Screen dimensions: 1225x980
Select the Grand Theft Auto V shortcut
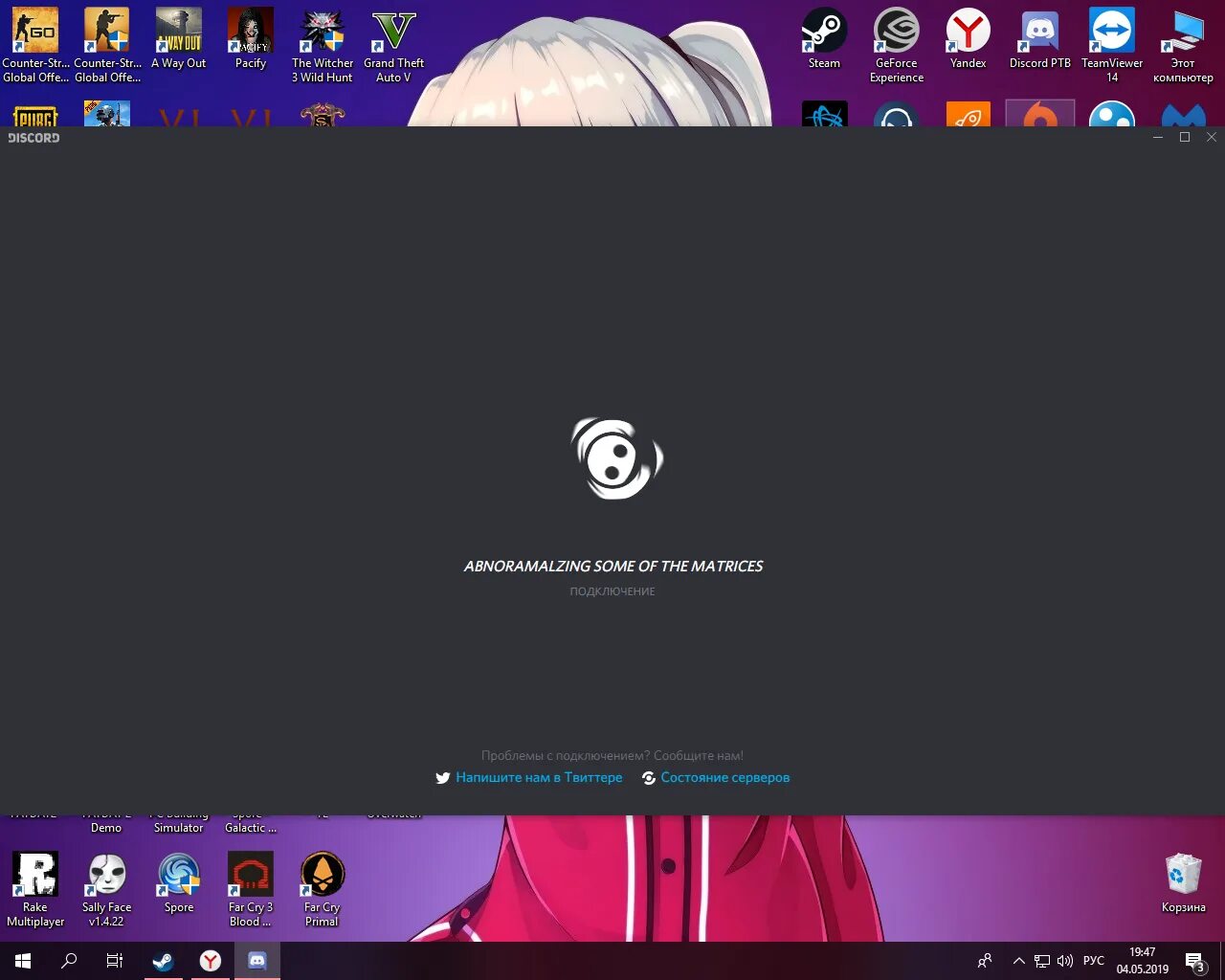[394, 45]
